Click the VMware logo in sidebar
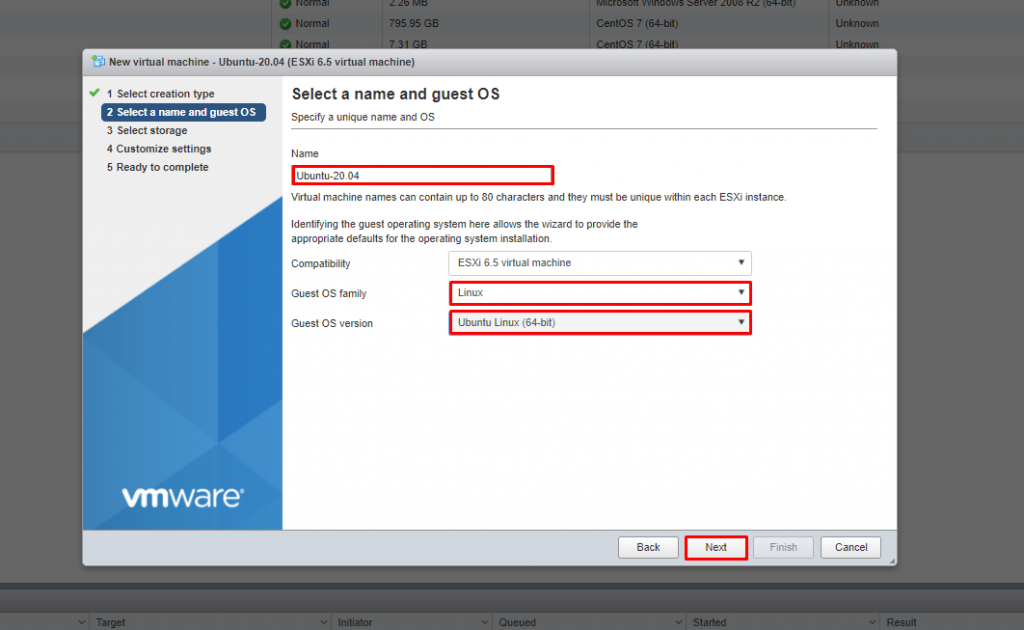This screenshot has height=630, width=1024. 182,497
